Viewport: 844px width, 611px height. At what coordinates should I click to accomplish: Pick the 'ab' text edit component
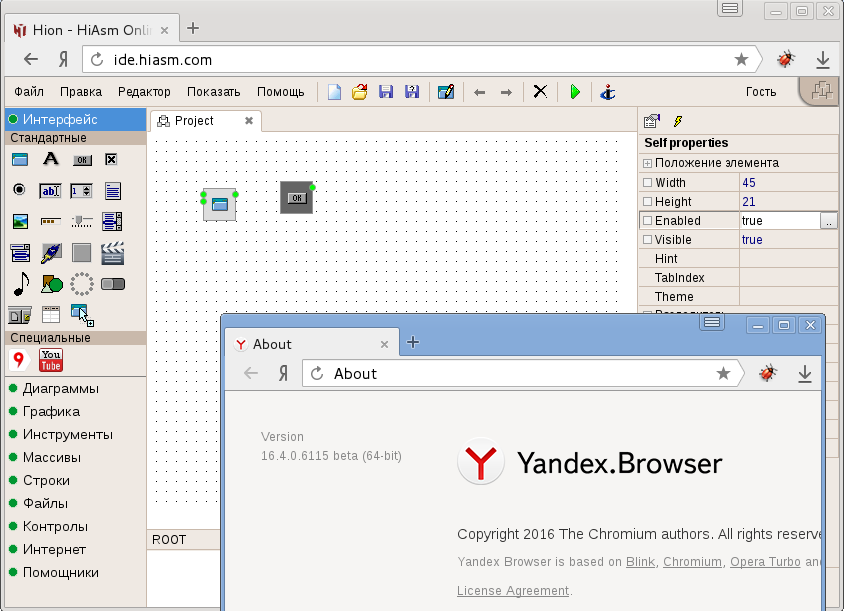(50, 191)
